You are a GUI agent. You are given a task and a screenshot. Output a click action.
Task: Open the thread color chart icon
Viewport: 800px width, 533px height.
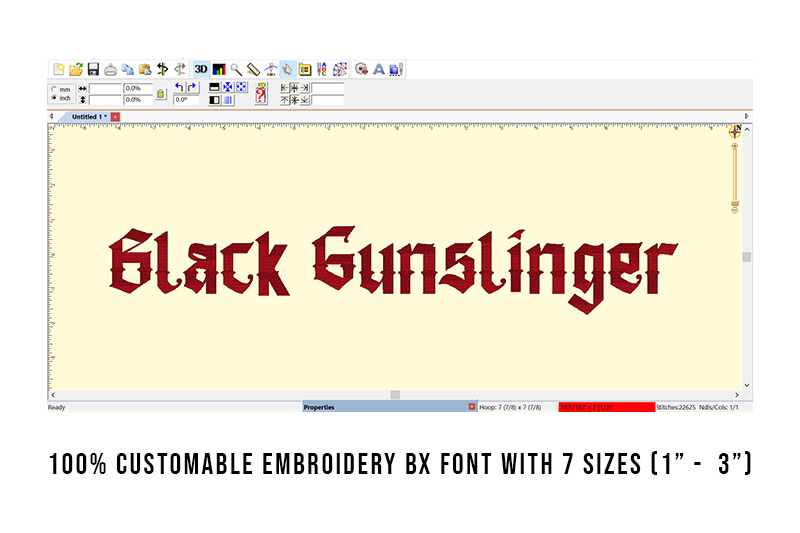[219, 69]
